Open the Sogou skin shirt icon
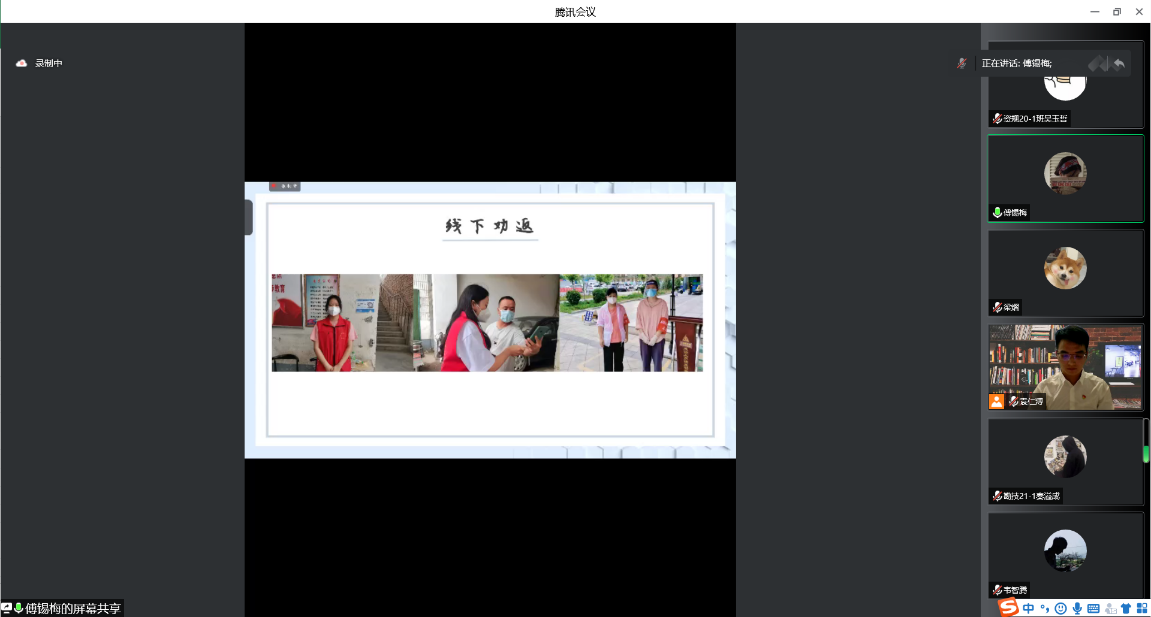 pos(1125,607)
